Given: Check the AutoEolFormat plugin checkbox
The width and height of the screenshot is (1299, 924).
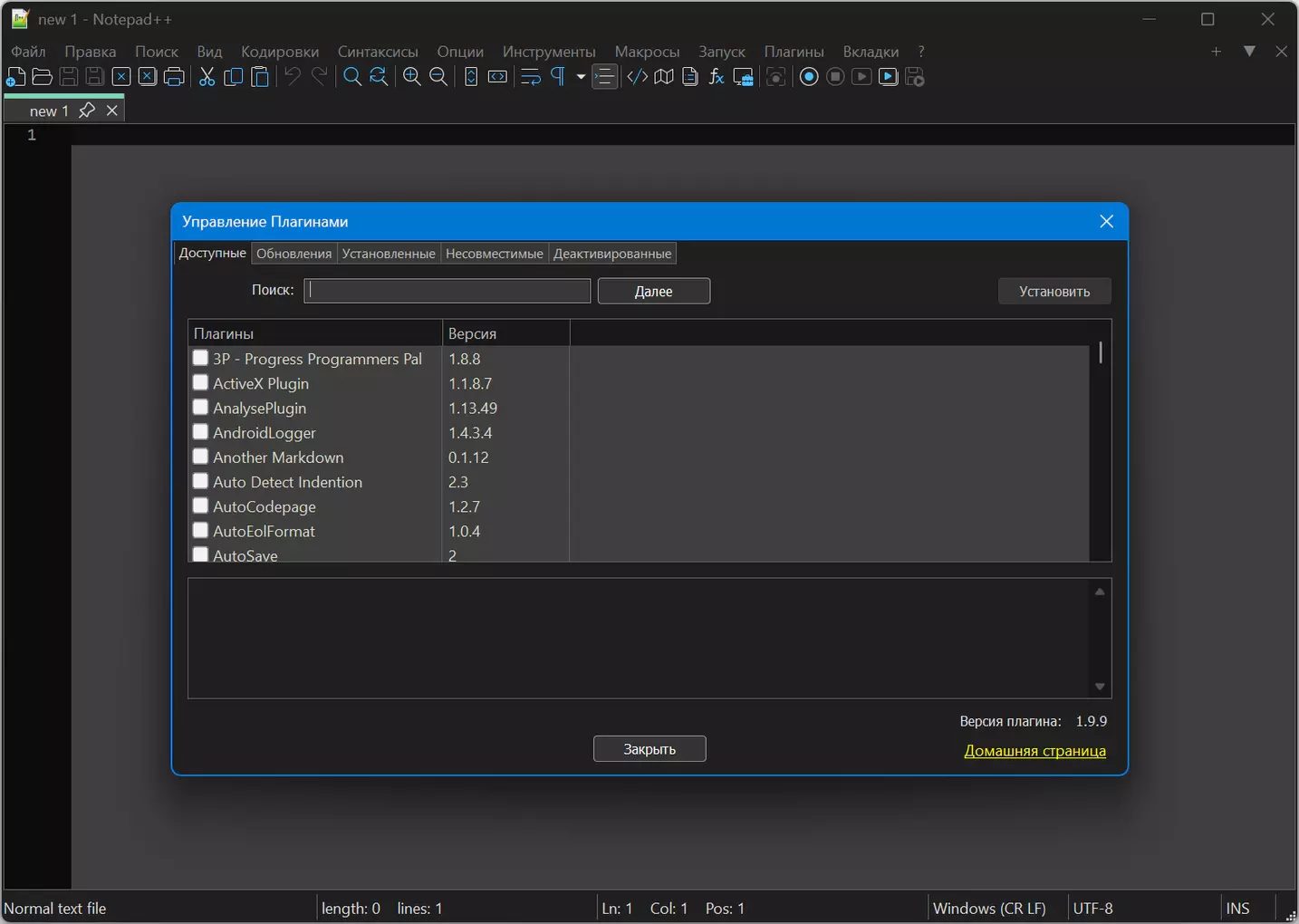Looking at the screenshot, I should 200,530.
